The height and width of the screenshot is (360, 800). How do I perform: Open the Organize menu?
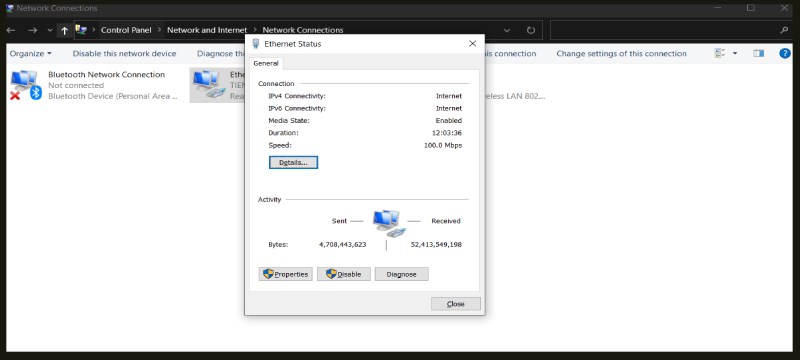pos(31,54)
